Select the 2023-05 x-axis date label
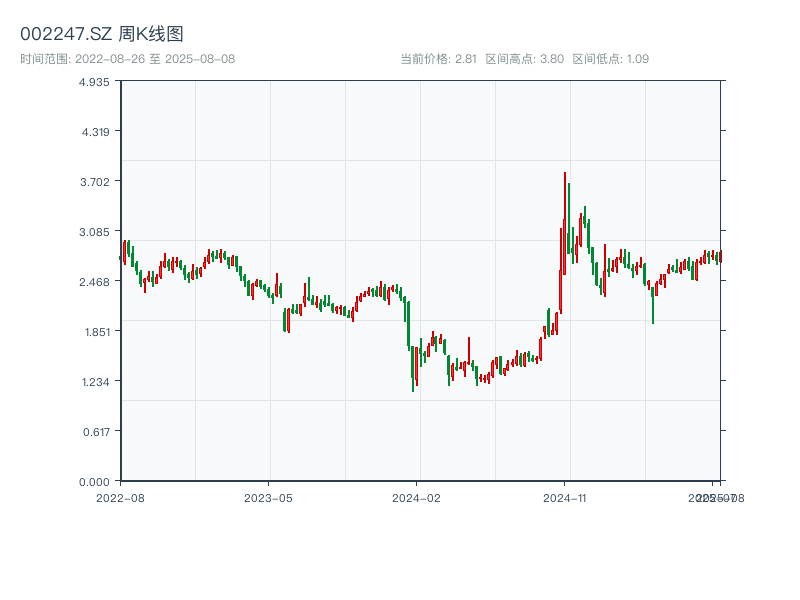Image resolution: width=800 pixels, height=600 pixels. [x=269, y=497]
